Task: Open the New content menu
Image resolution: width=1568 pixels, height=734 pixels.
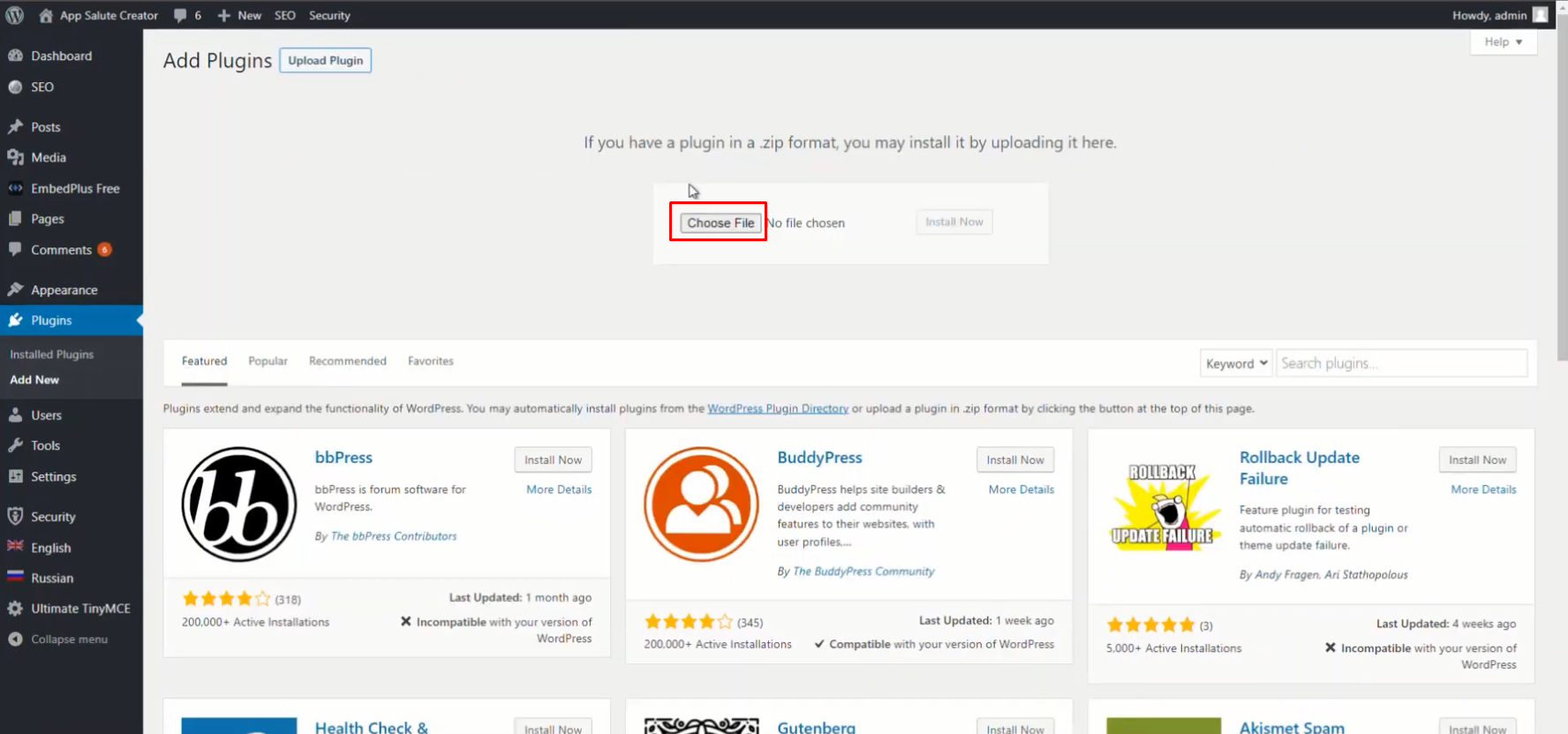Action: [x=239, y=15]
